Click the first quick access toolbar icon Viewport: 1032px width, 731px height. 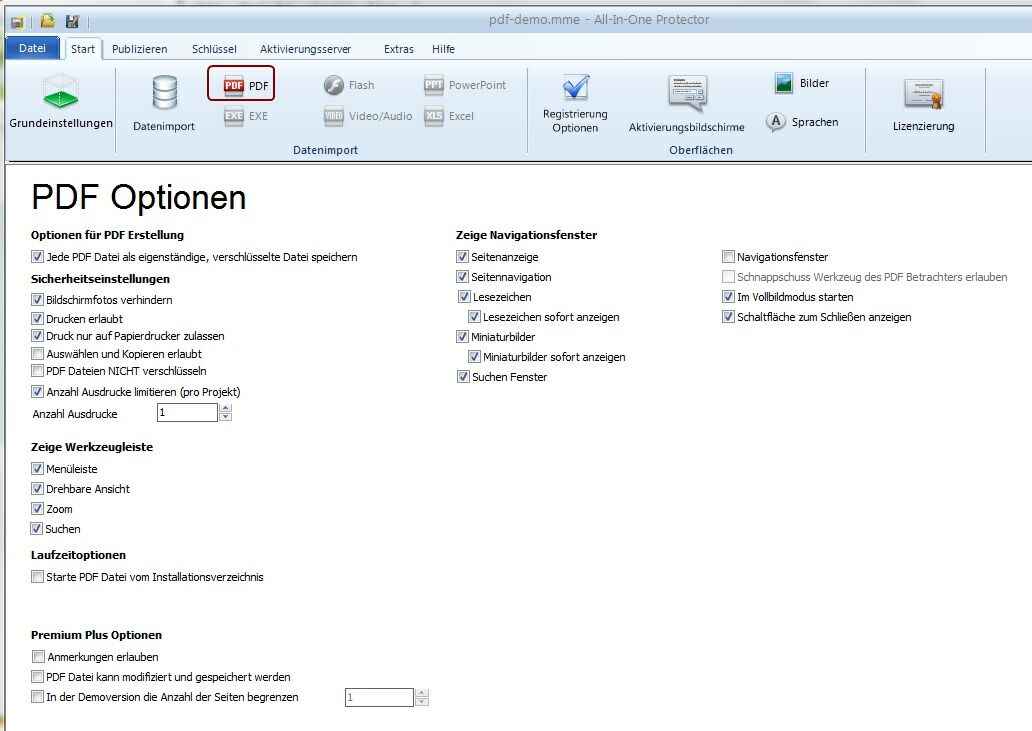click(x=17, y=22)
